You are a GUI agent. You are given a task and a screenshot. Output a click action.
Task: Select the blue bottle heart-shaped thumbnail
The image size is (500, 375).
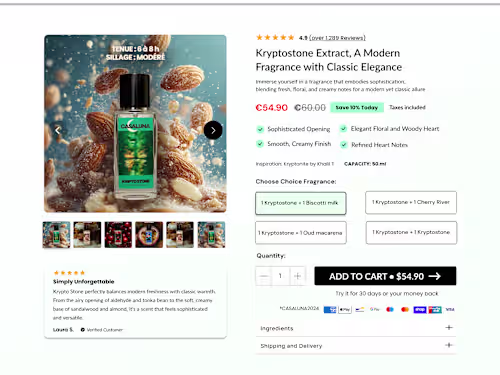pos(149,235)
